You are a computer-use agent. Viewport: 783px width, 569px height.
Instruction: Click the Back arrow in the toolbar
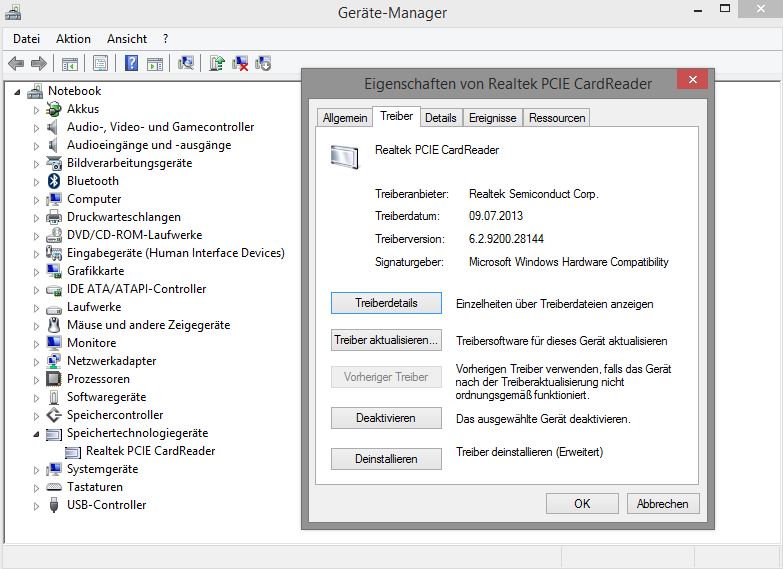pos(16,63)
